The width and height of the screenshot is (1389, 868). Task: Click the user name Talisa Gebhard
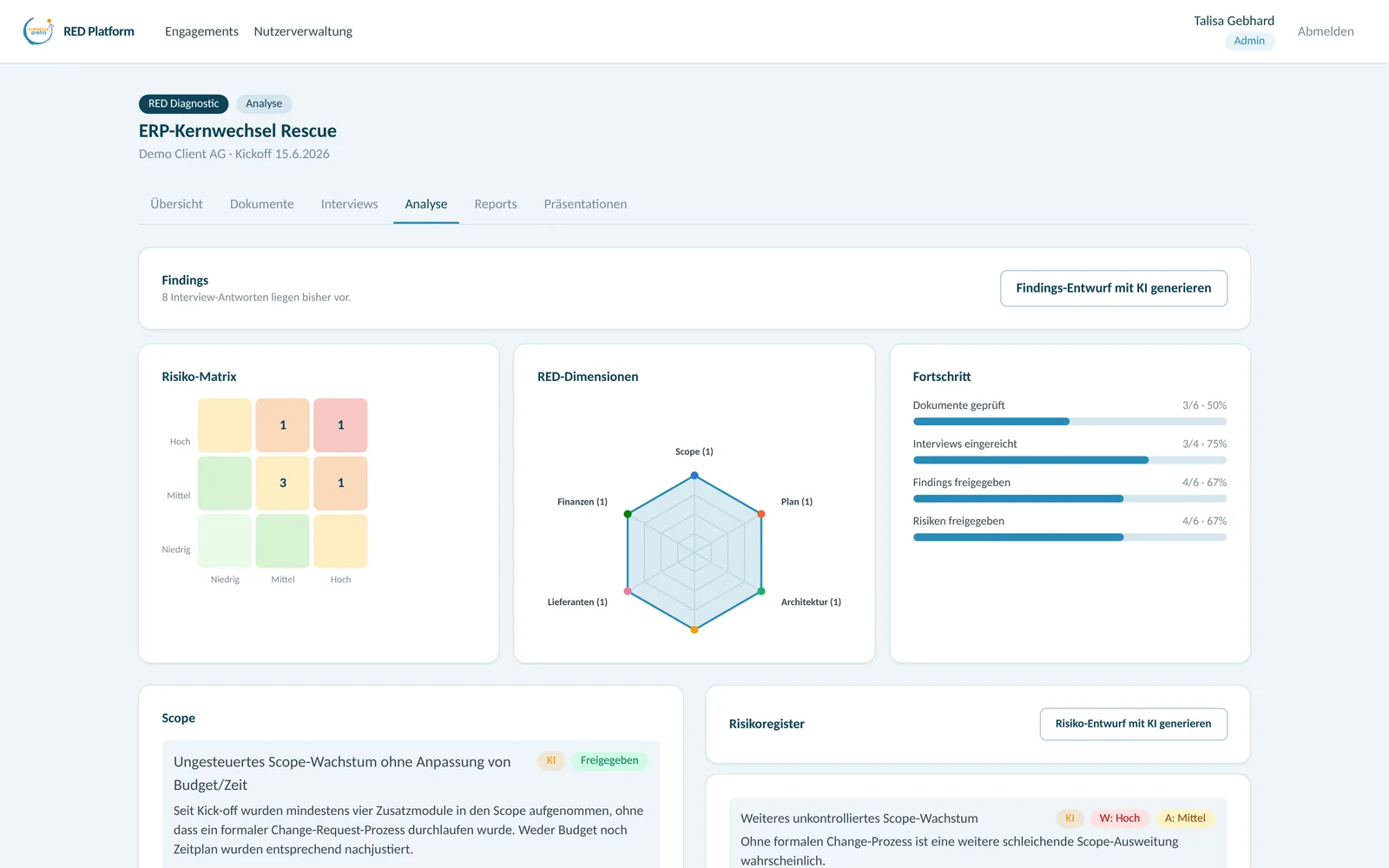(x=1234, y=21)
